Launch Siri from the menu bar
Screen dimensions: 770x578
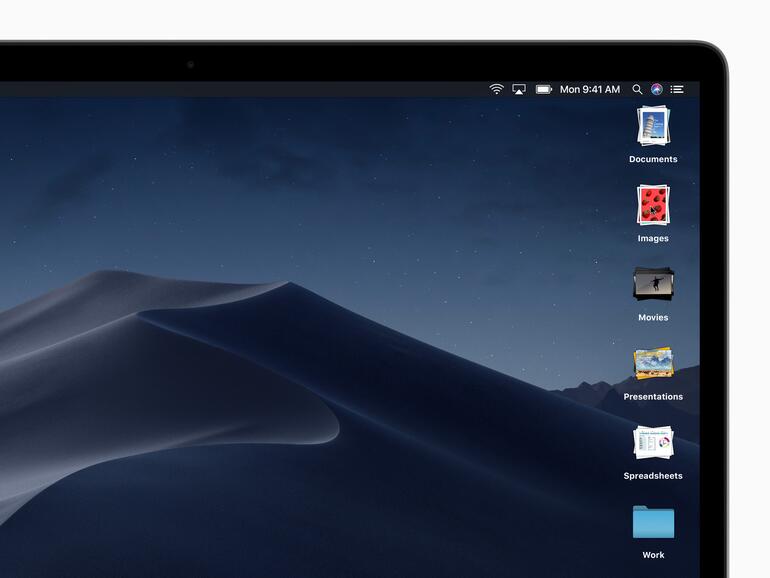[x=657, y=89]
